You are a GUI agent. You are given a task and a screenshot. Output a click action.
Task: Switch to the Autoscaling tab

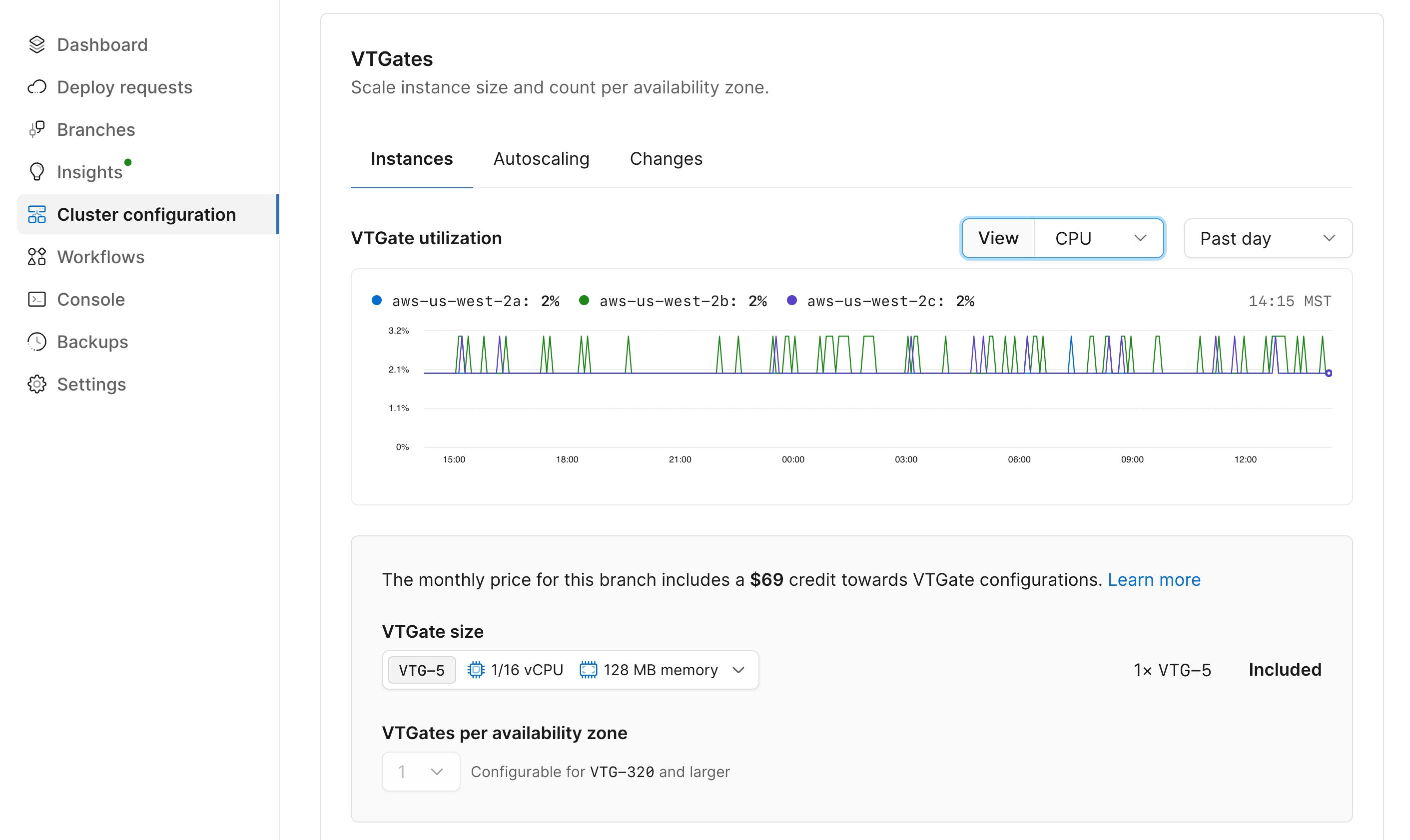tap(541, 159)
